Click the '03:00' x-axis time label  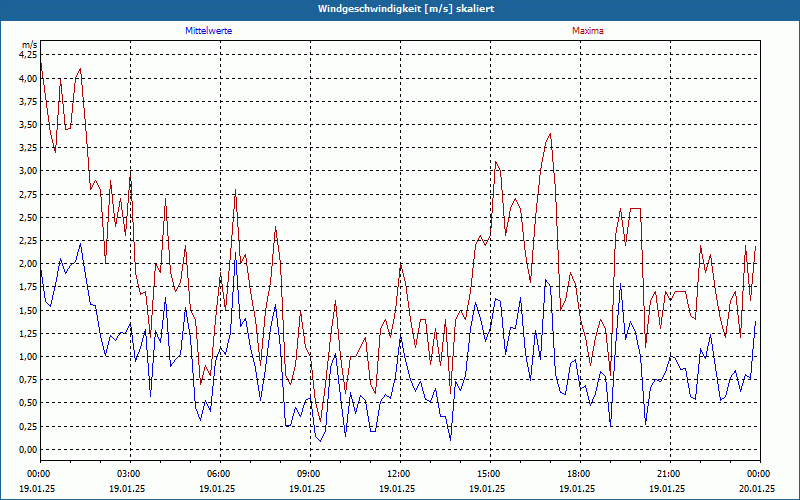[128, 473]
